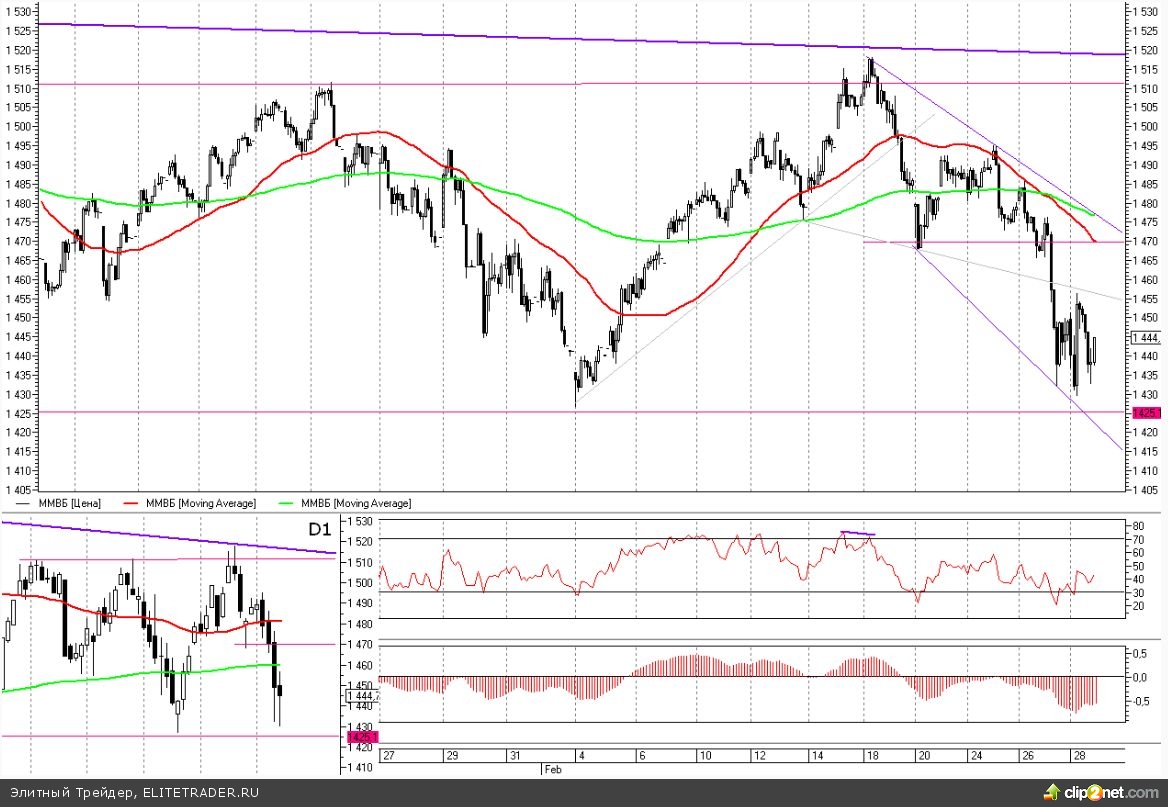This screenshot has width=1168, height=807.
Task: Pick the red line swatch in legend
Action: coord(131,503)
